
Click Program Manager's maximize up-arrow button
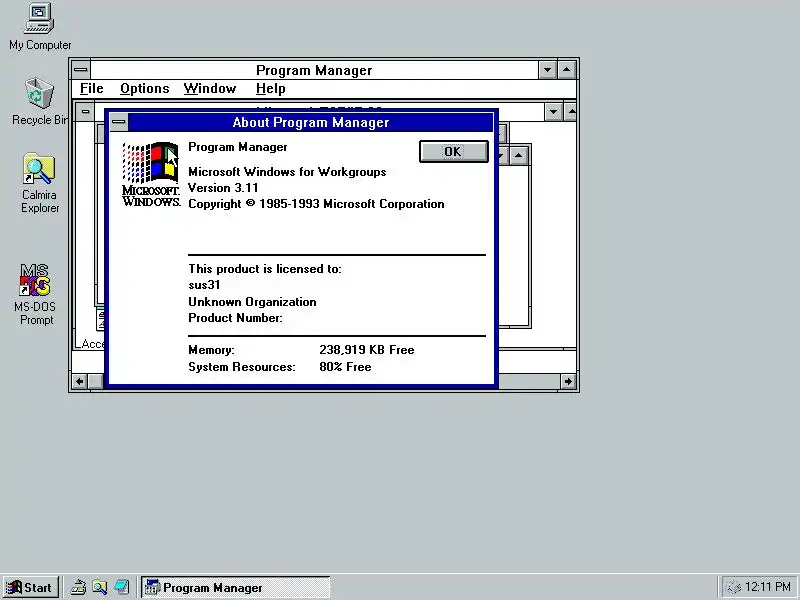click(567, 70)
